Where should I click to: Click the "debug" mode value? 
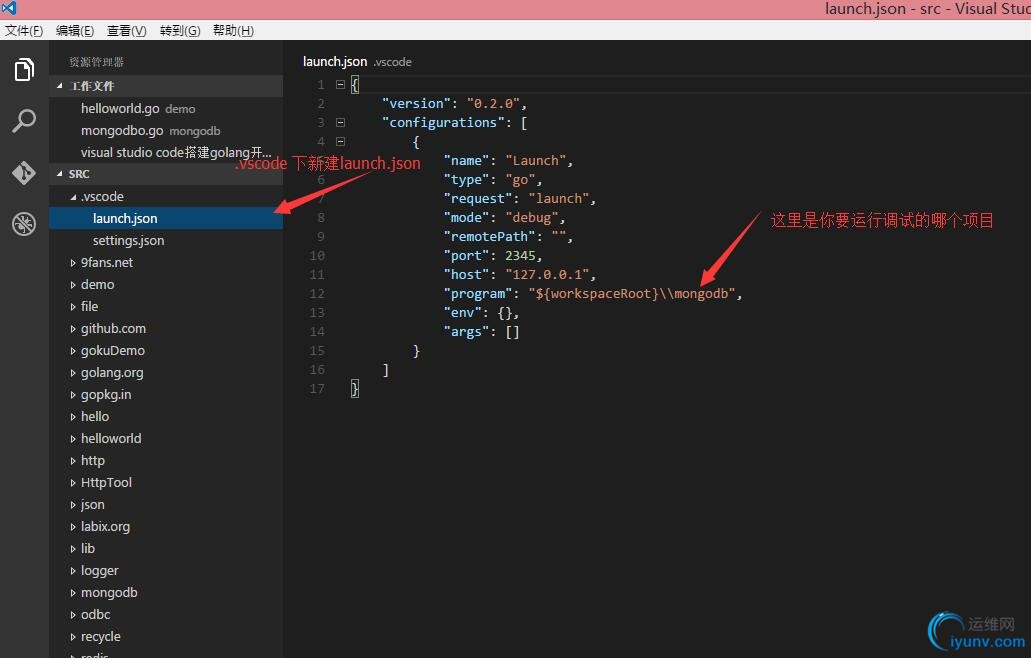tap(532, 218)
